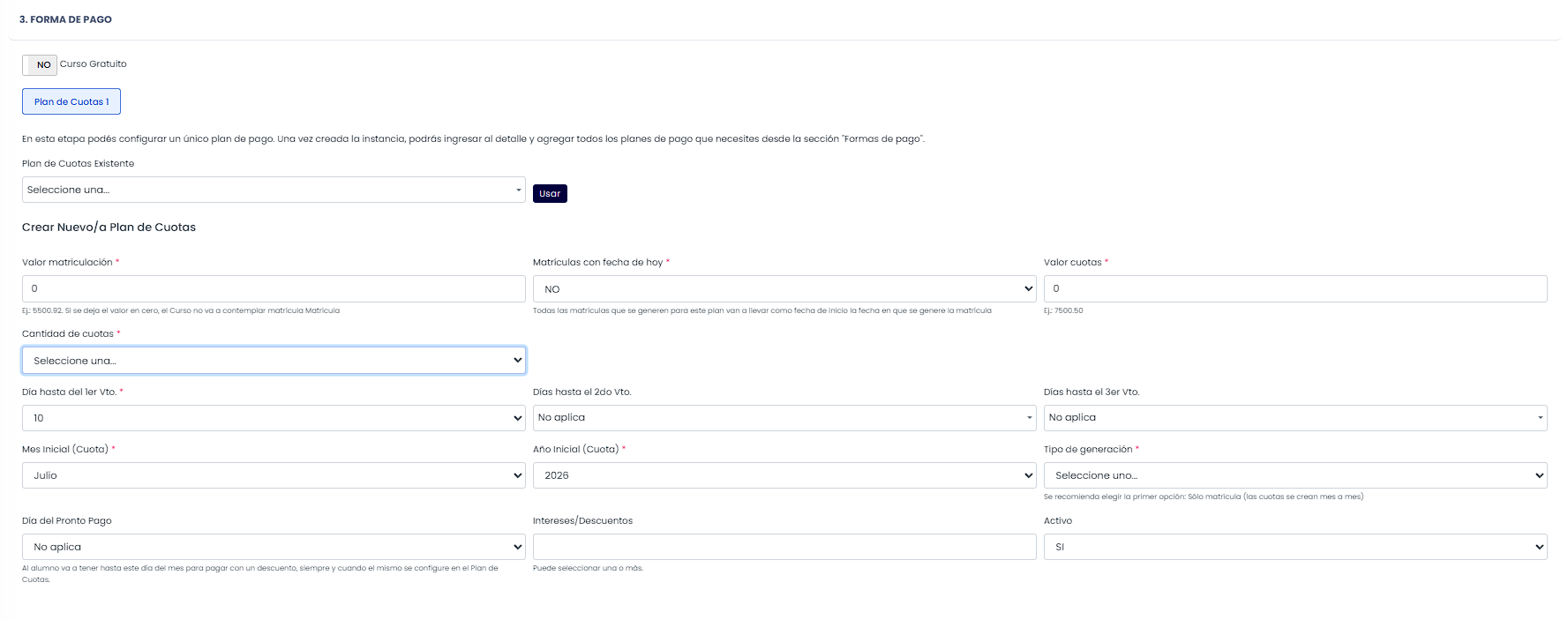The image size is (1568, 620).
Task: Open the Año Inicial (Cuota) dropdown
Action: click(x=784, y=475)
